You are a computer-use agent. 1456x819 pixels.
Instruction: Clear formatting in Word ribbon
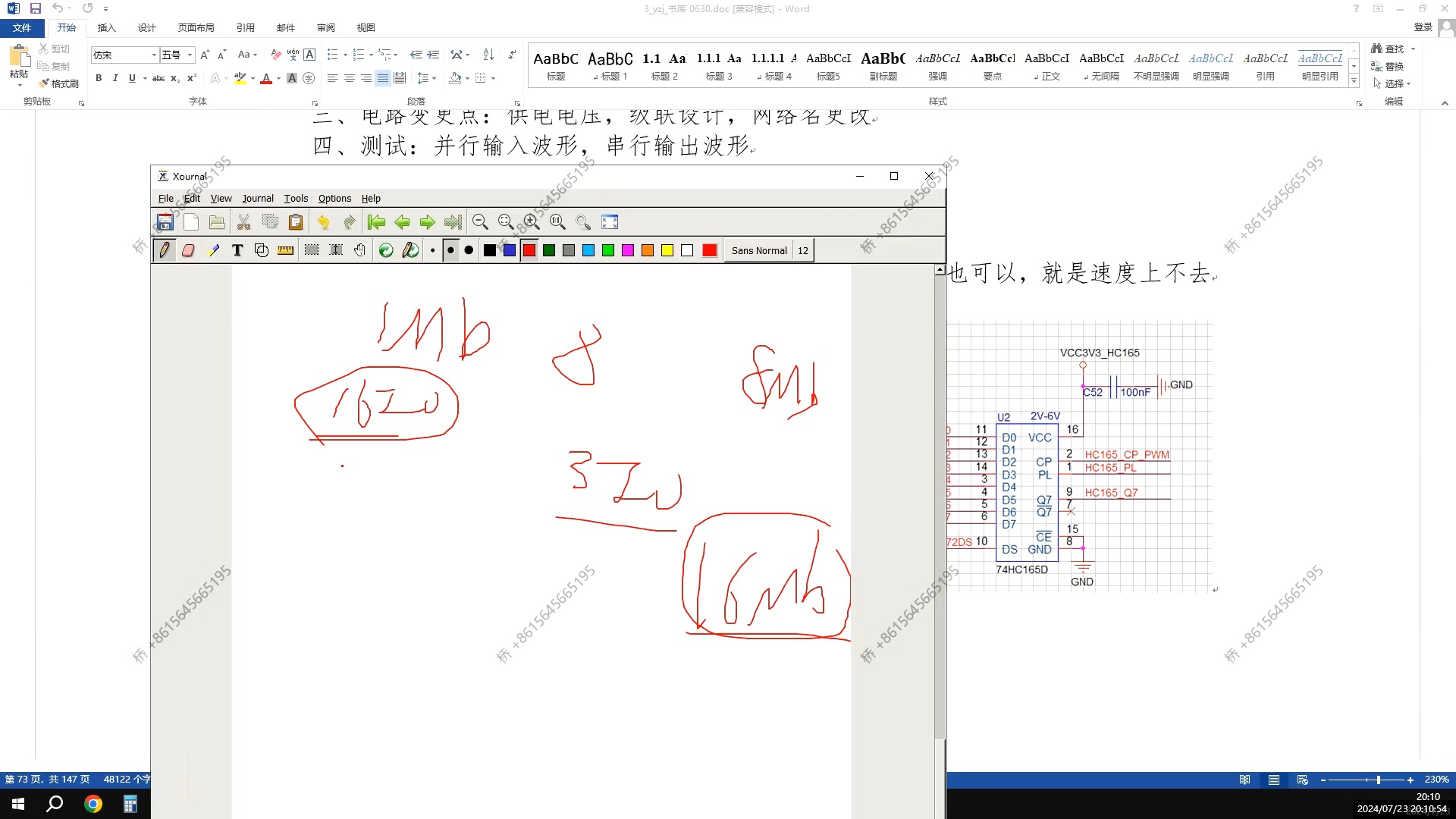[x=276, y=55]
